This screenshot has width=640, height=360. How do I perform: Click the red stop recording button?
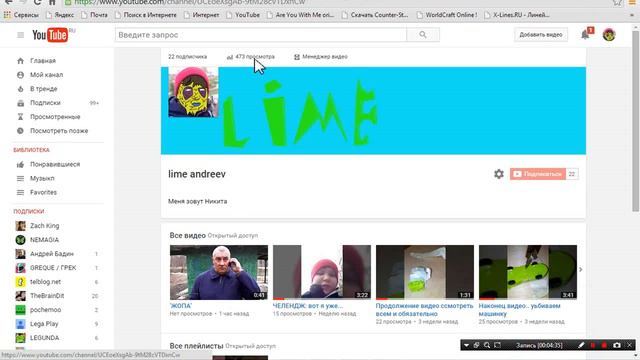click(604, 345)
